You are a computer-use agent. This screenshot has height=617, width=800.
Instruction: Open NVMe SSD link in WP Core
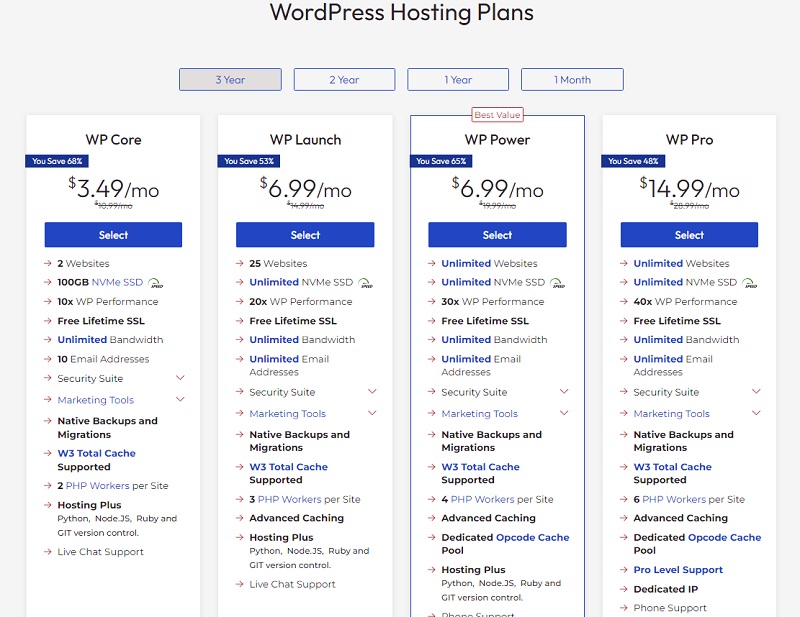(x=117, y=282)
